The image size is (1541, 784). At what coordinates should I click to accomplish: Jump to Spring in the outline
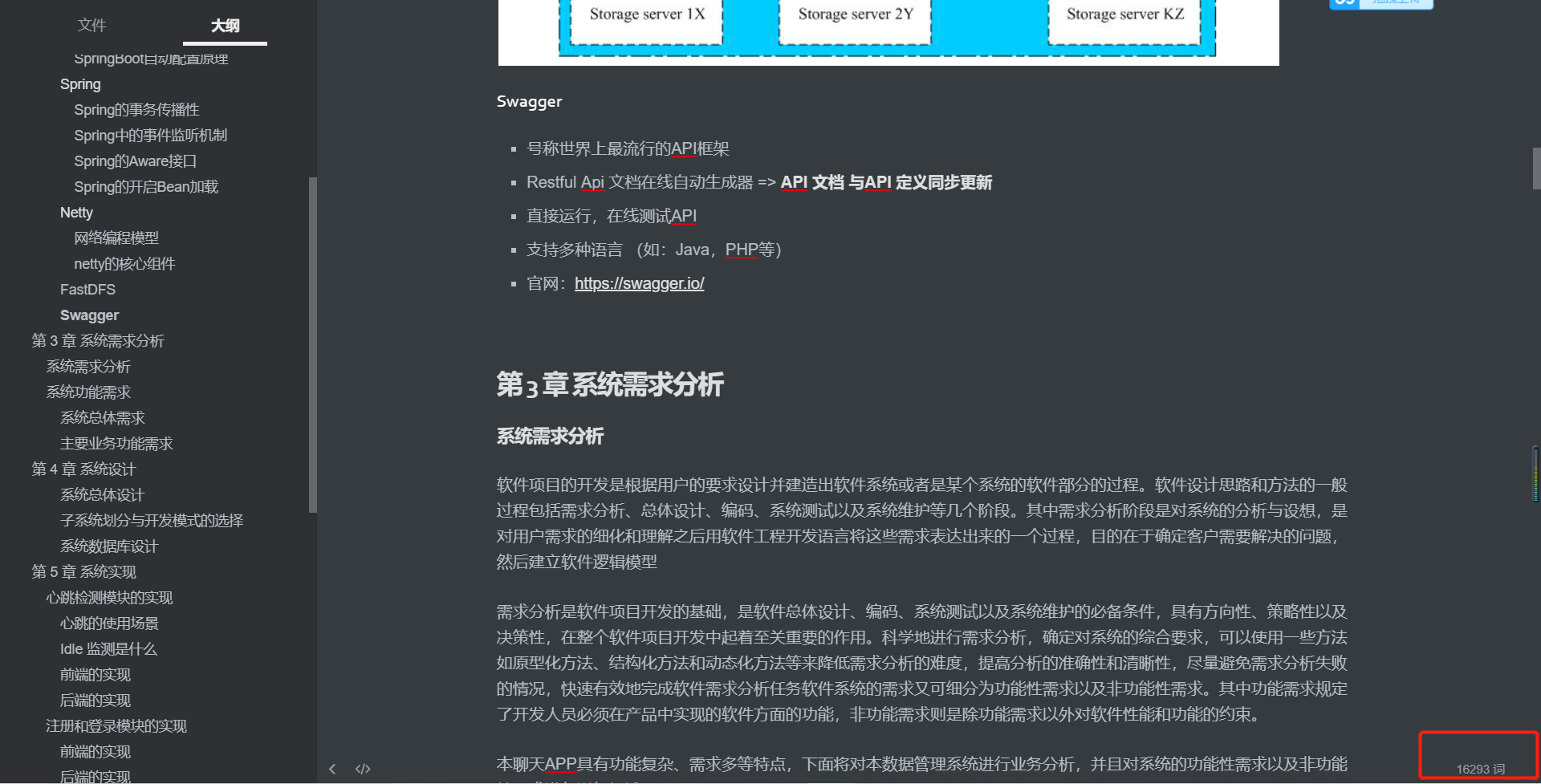(80, 84)
